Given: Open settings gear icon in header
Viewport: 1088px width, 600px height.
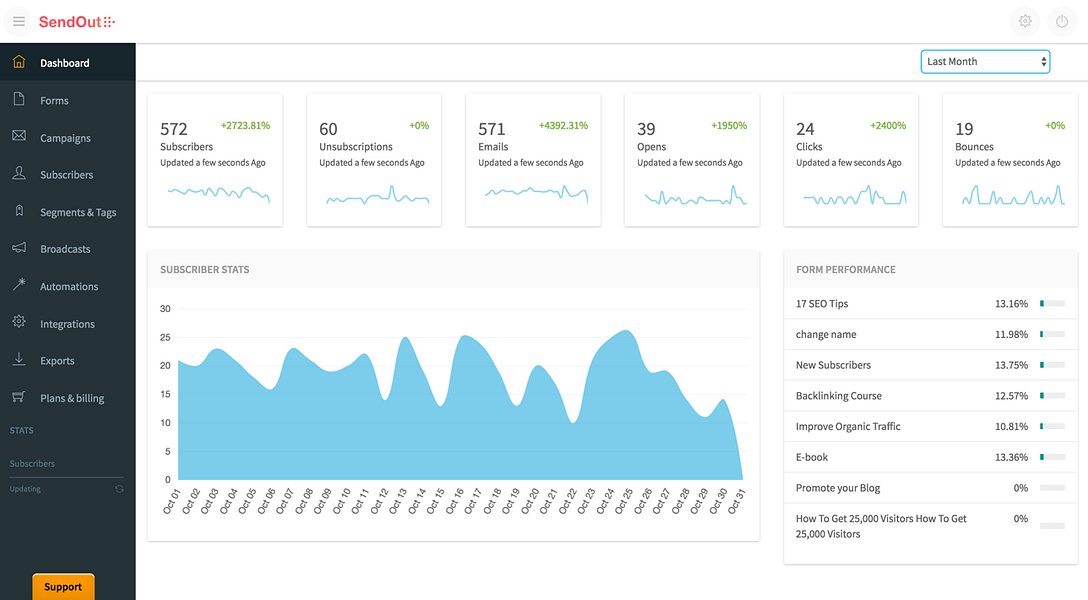Looking at the screenshot, I should tap(1025, 22).
